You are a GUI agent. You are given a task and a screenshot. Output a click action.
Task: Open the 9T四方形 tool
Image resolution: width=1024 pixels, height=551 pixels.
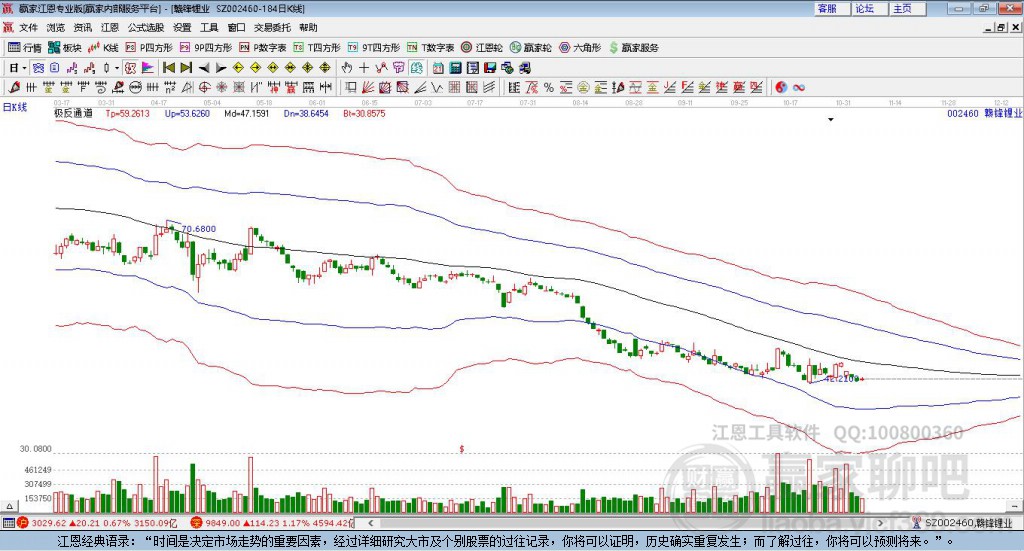coord(374,48)
